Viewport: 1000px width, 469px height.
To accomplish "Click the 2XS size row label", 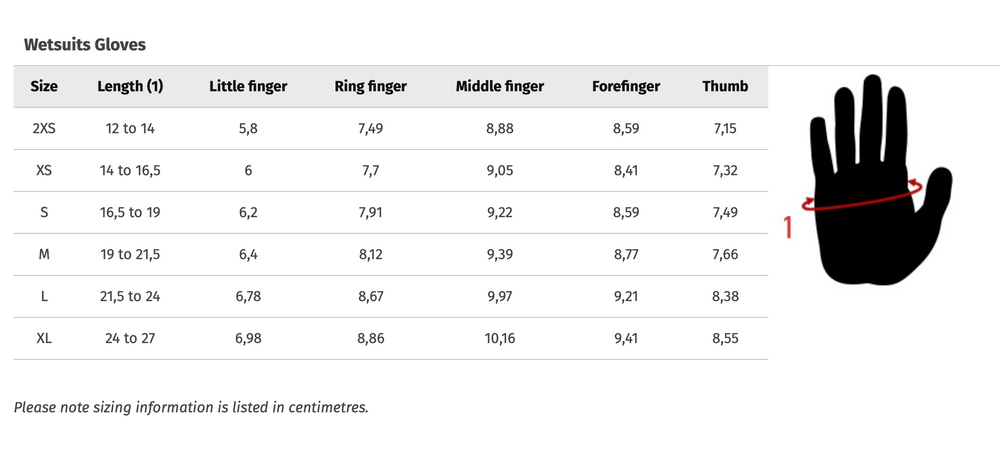I will tap(44, 128).
